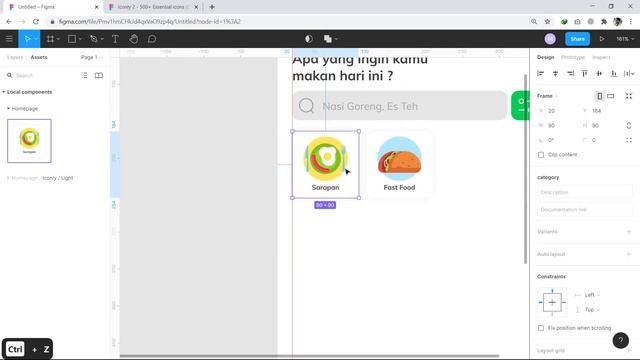The height and width of the screenshot is (360, 640).
Task: Select the Rectangle shape tool
Action: pyautogui.click(x=72, y=39)
